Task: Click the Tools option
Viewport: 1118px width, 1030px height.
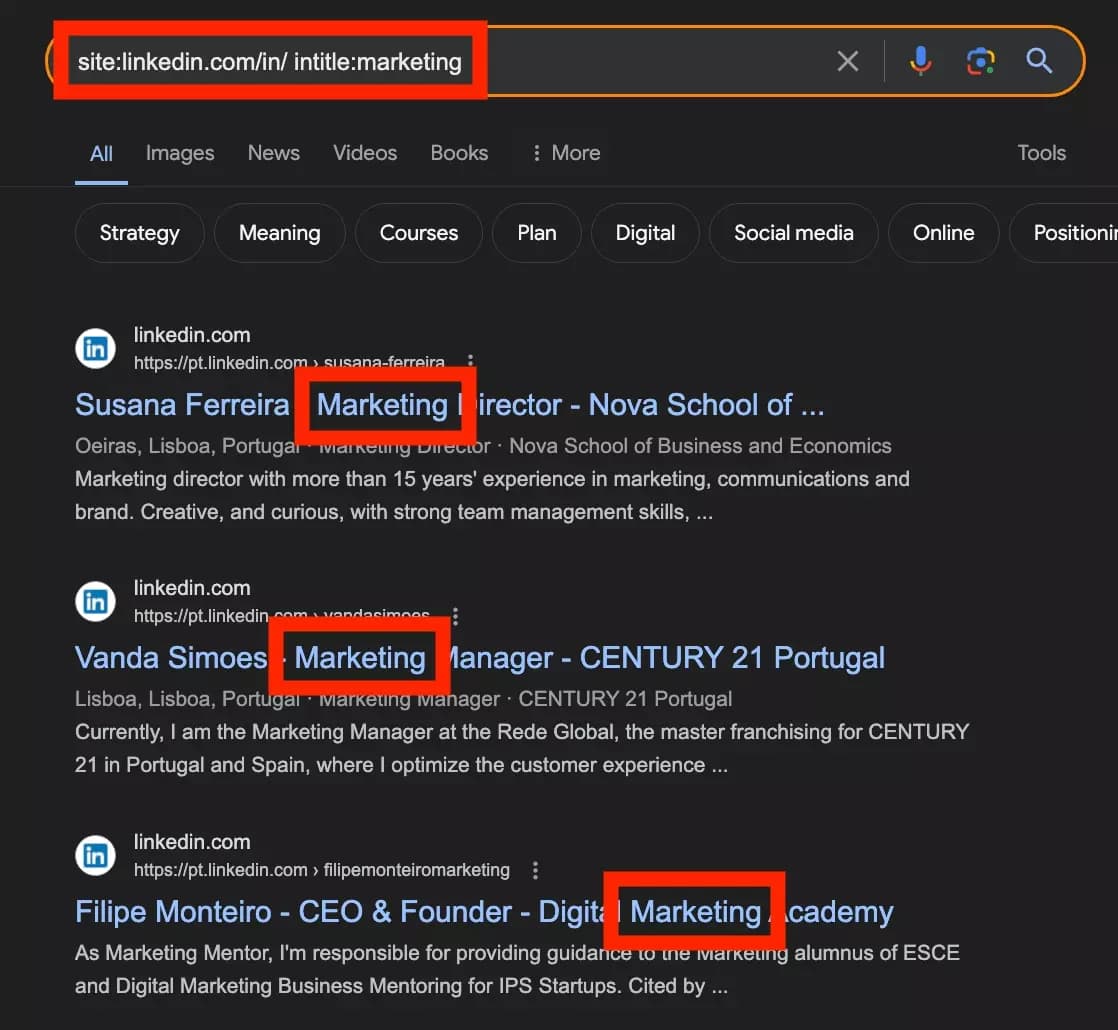Action: (1041, 152)
